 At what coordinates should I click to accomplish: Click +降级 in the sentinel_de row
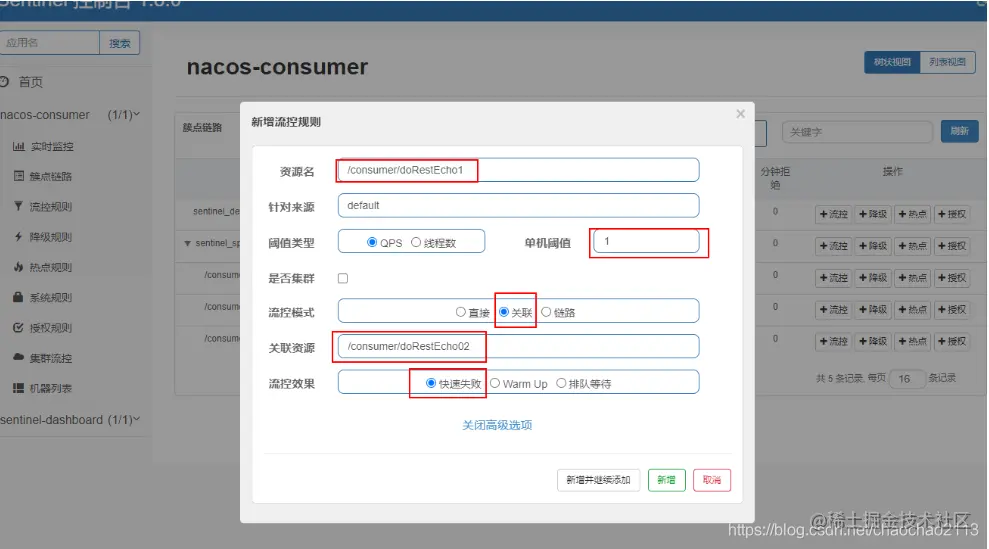tap(872, 215)
